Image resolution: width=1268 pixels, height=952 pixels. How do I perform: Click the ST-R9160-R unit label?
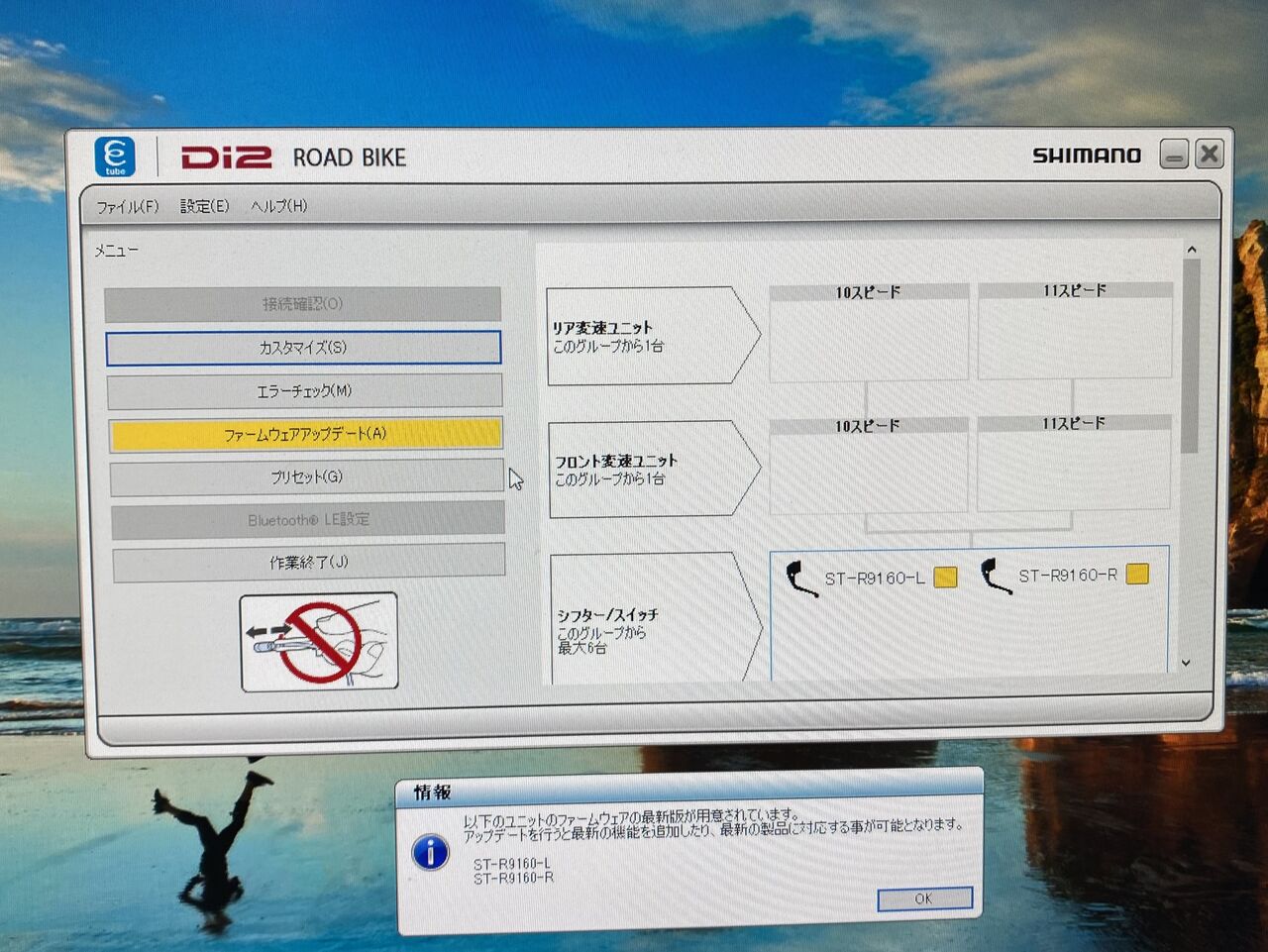[x=1068, y=575]
